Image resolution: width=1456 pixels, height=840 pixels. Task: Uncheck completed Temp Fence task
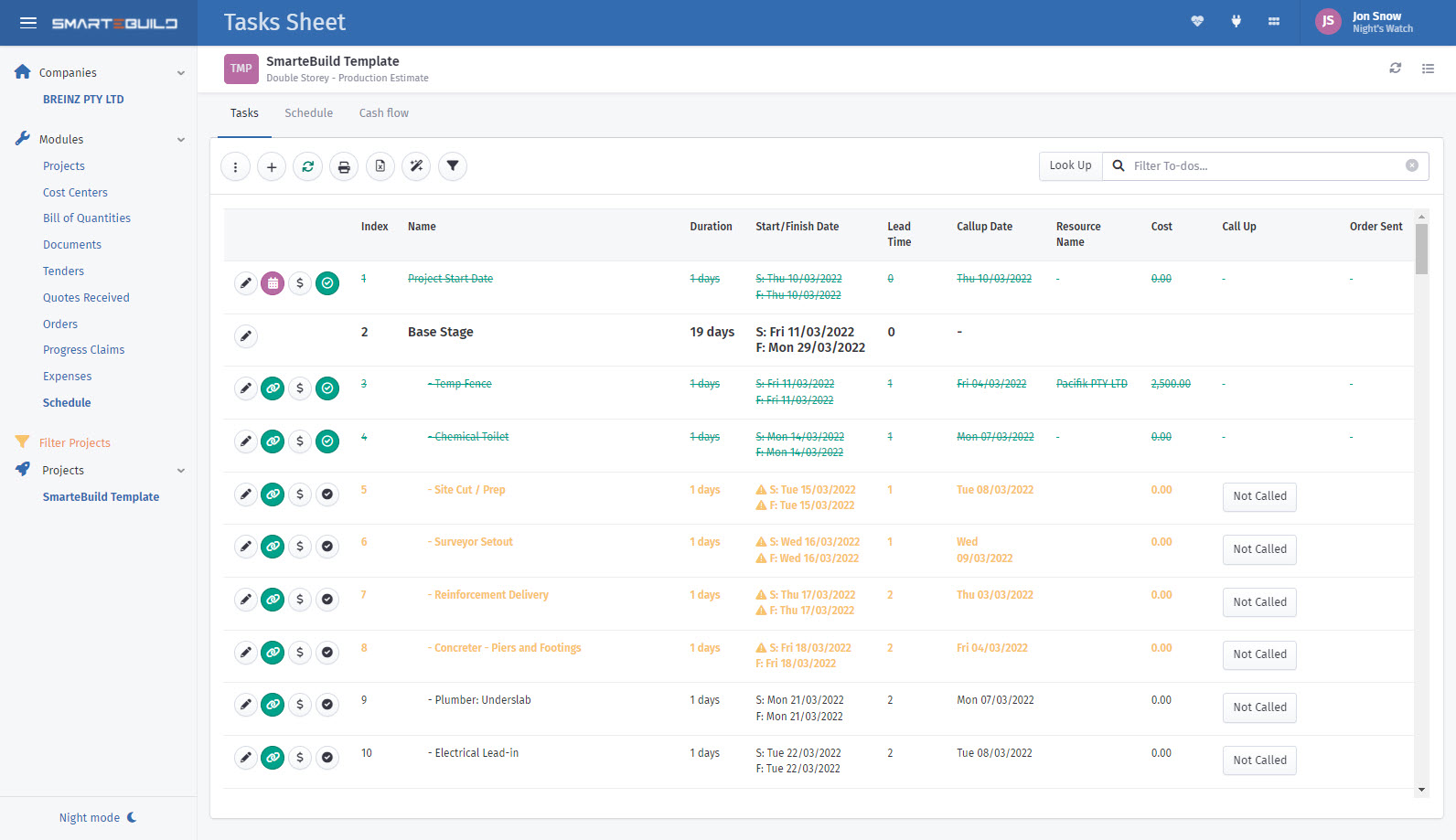coord(327,388)
